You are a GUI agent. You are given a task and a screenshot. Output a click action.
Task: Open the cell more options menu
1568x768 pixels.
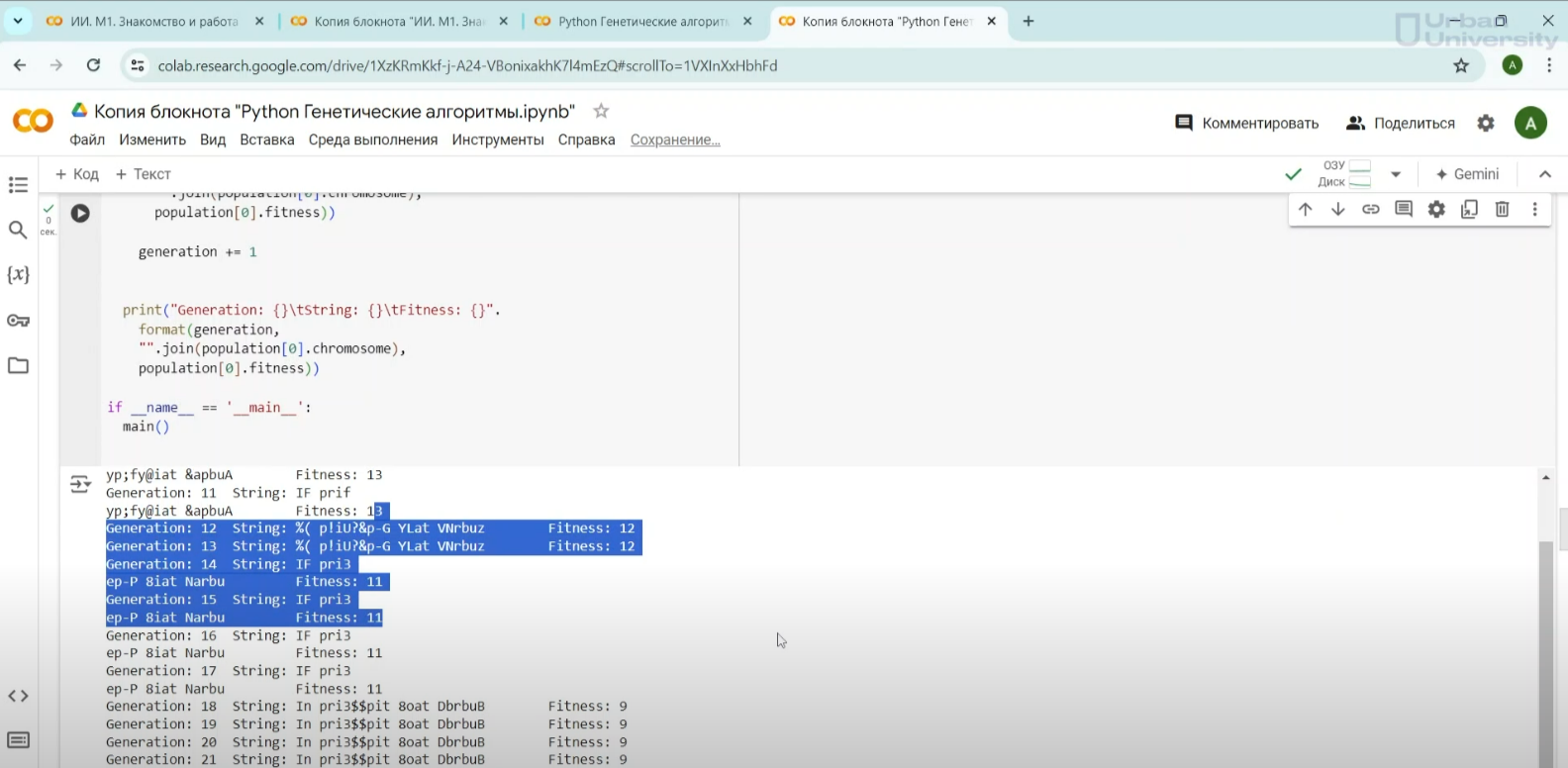pos(1534,209)
